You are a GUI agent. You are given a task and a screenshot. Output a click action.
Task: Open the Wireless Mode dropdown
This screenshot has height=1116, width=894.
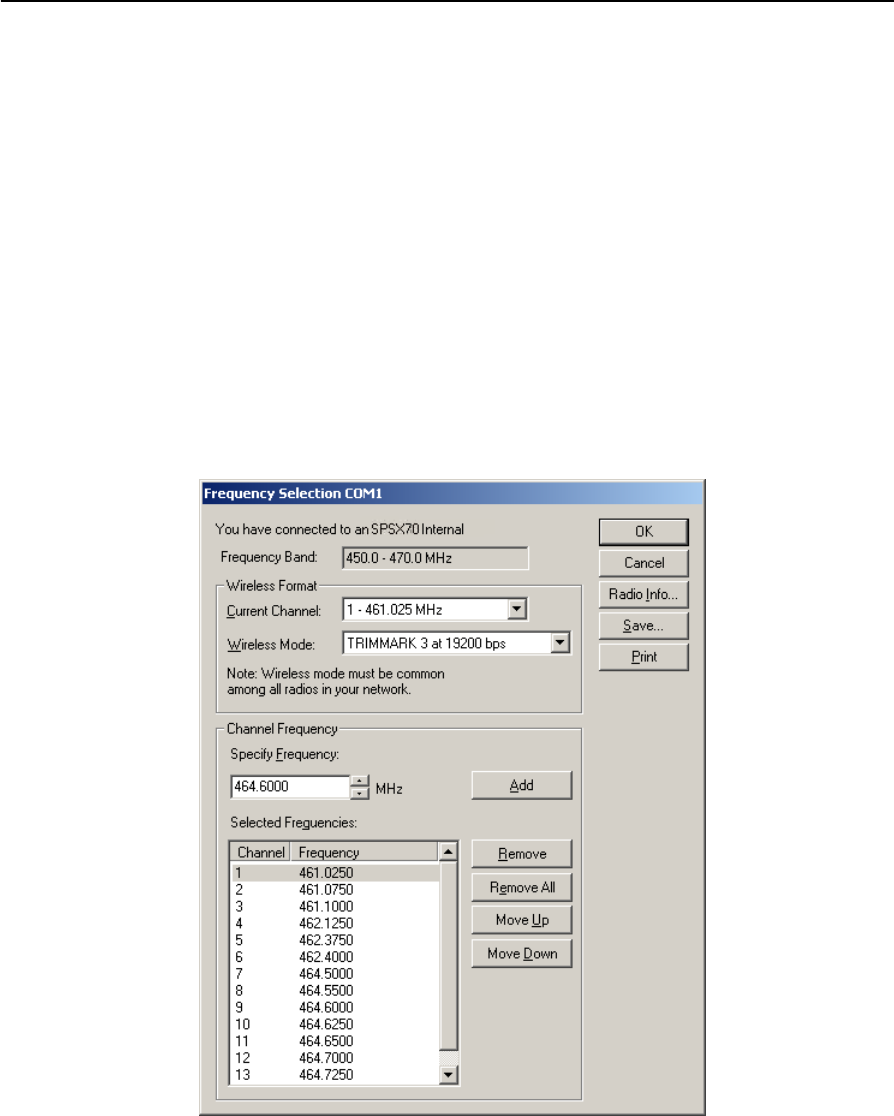tap(560, 643)
